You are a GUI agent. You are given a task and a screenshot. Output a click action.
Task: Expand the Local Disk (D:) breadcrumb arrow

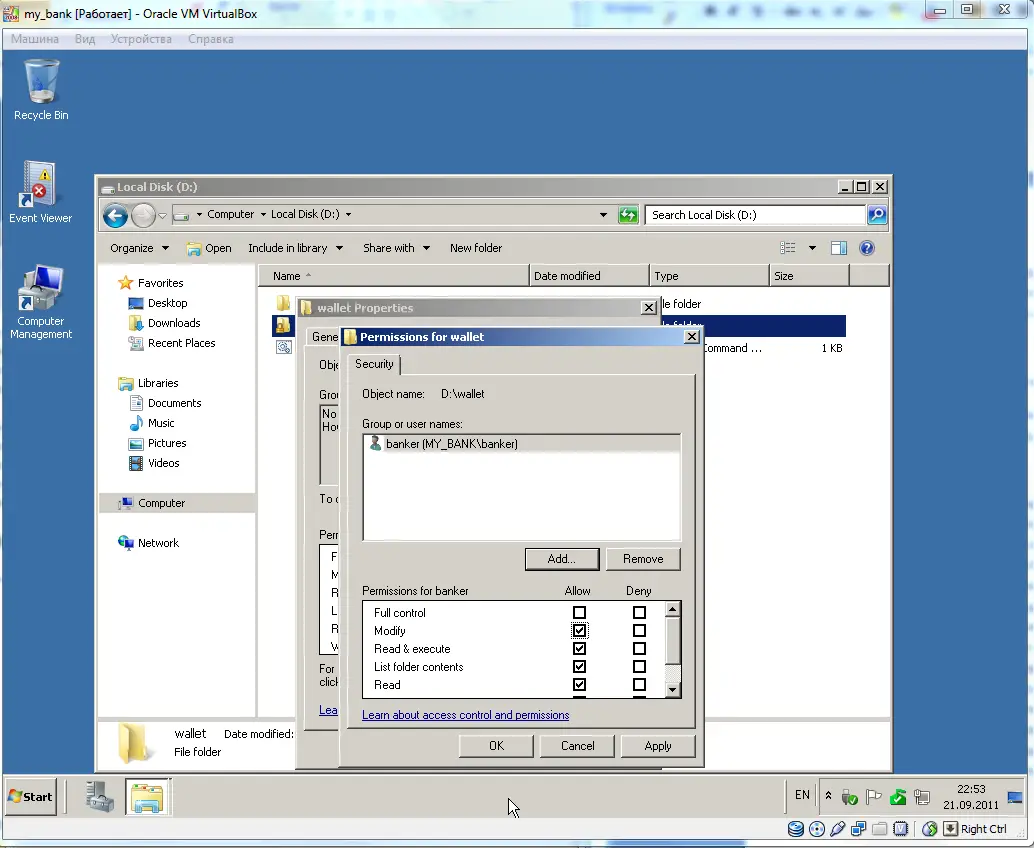coord(348,214)
